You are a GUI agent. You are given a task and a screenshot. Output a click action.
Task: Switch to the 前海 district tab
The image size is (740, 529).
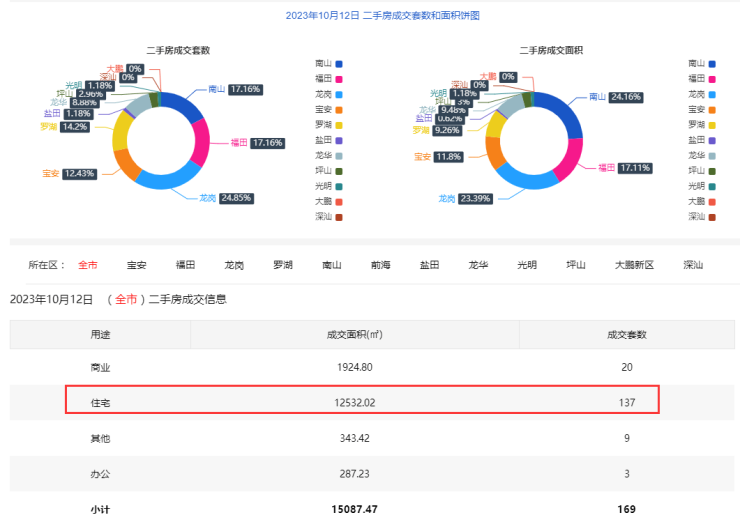380,265
